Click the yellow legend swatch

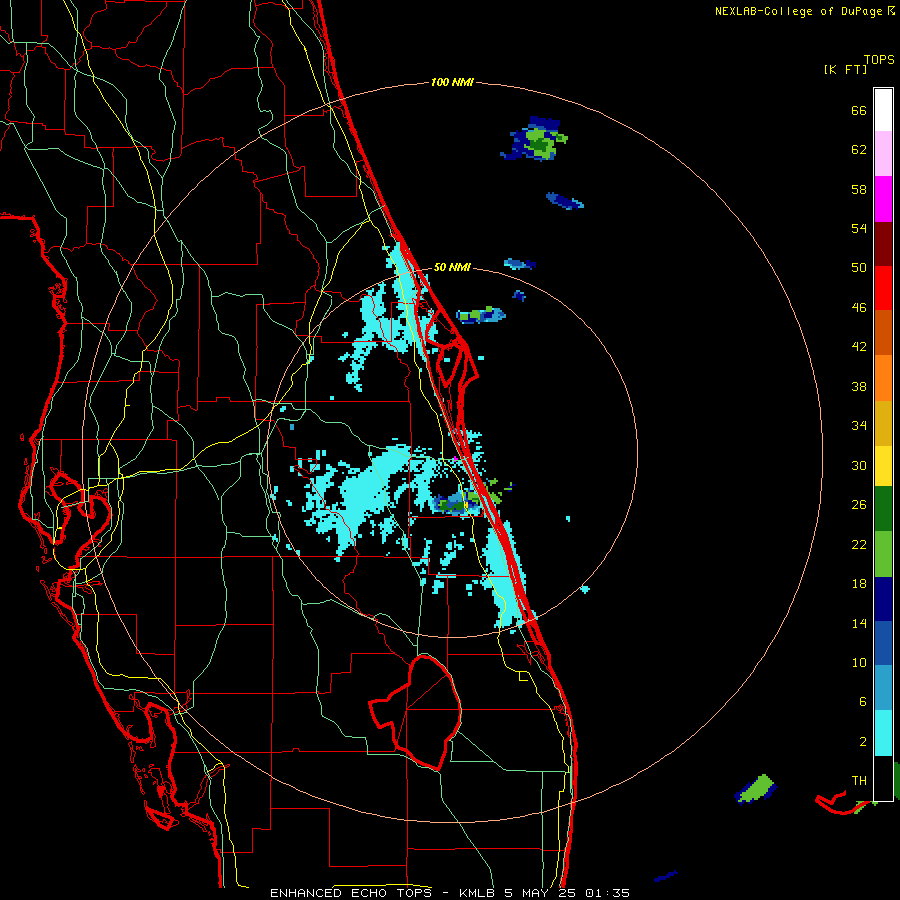coord(883,465)
